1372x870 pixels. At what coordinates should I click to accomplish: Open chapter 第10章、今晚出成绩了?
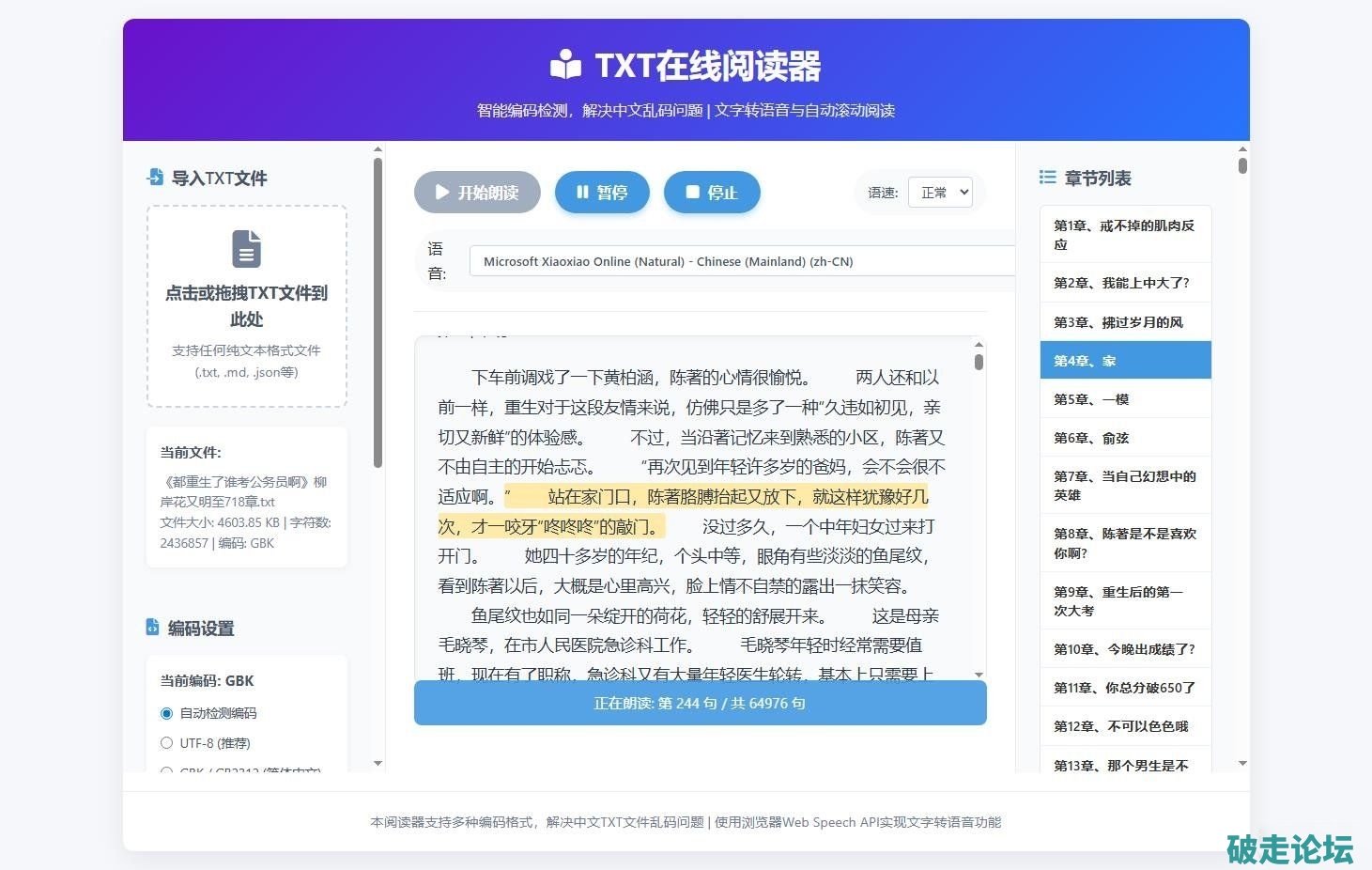tap(1125, 649)
